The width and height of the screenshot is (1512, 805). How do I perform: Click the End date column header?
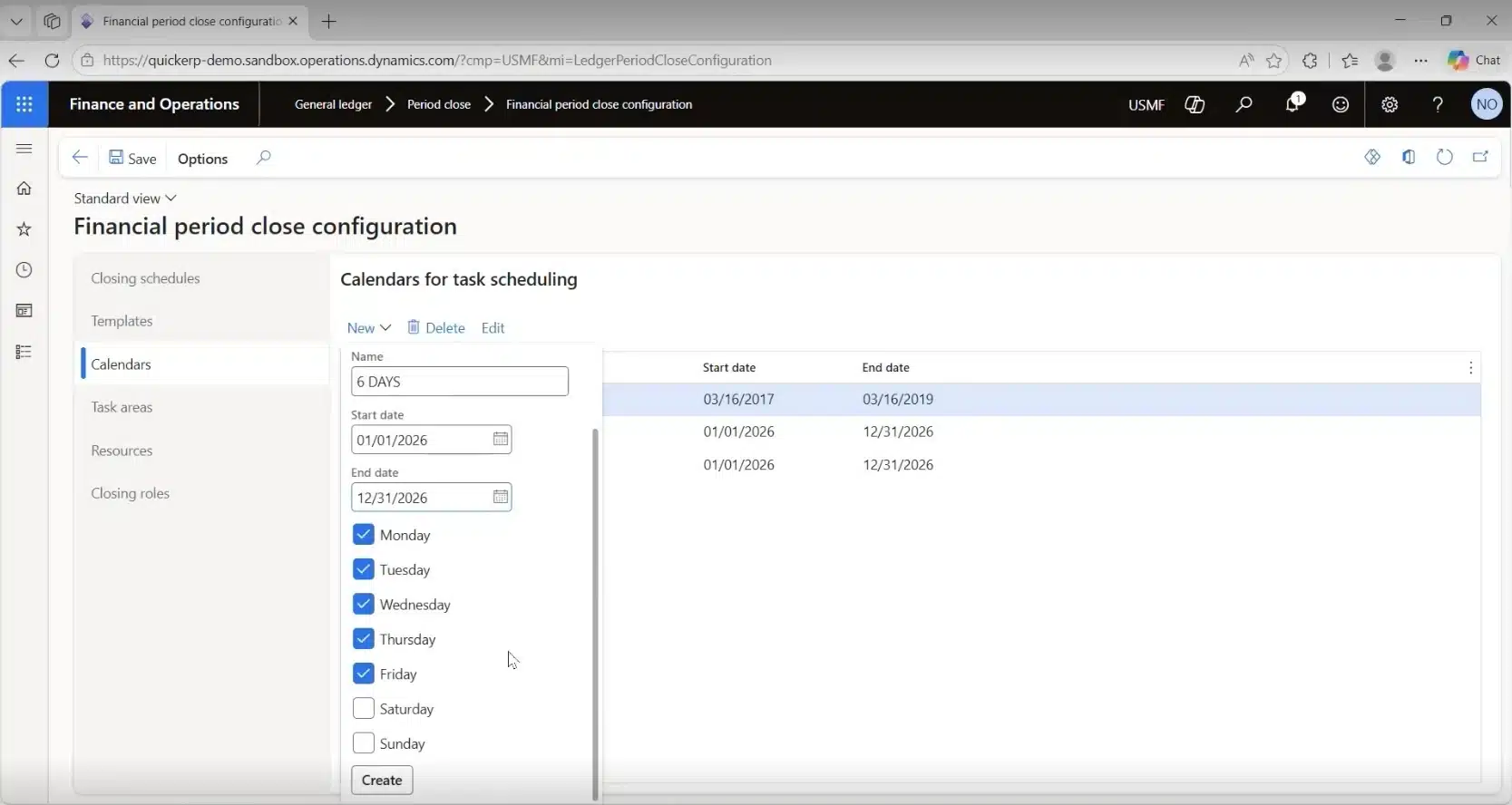[x=885, y=367]
